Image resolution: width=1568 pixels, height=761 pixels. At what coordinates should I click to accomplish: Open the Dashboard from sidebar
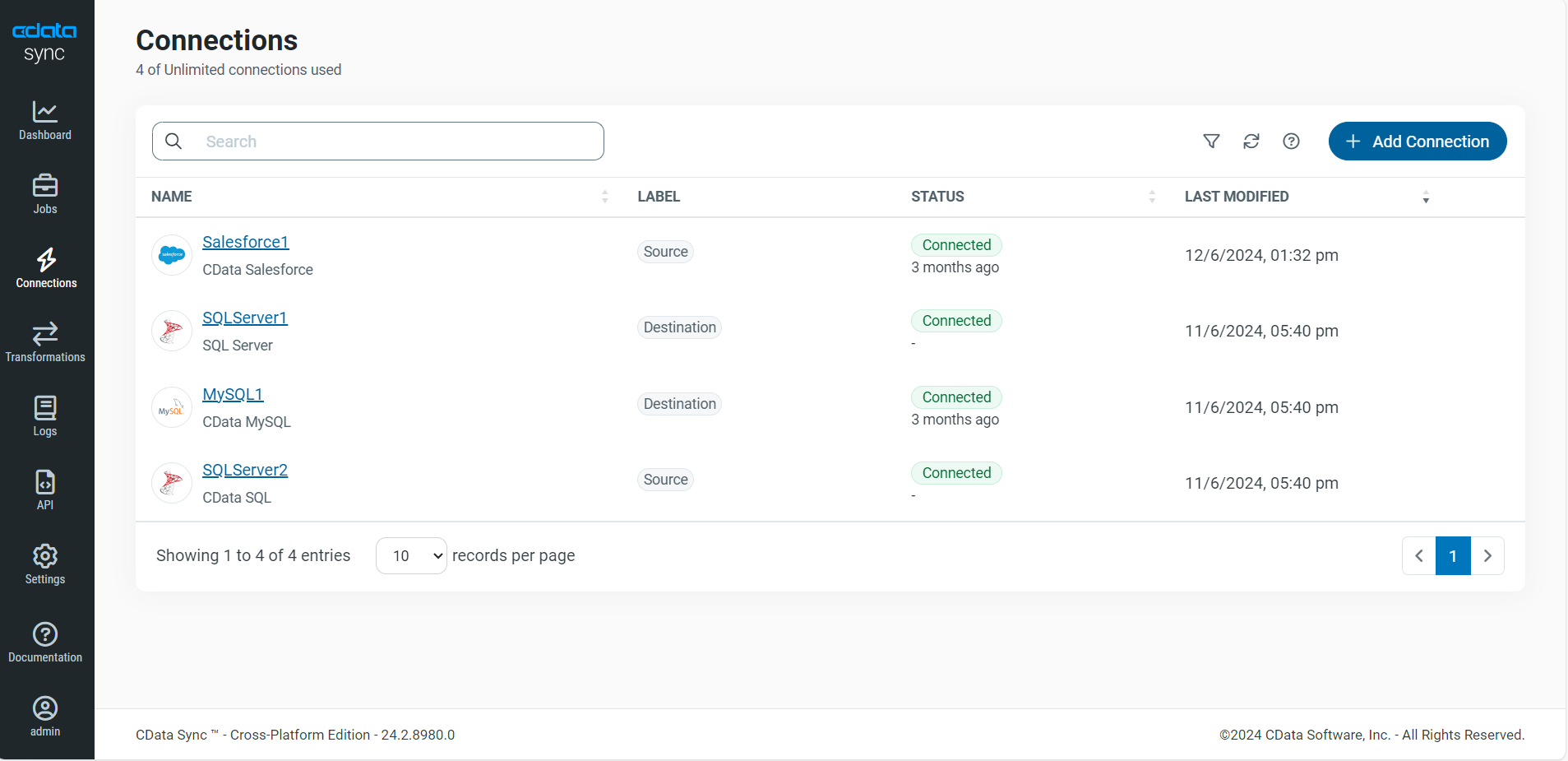coord(45,120)
